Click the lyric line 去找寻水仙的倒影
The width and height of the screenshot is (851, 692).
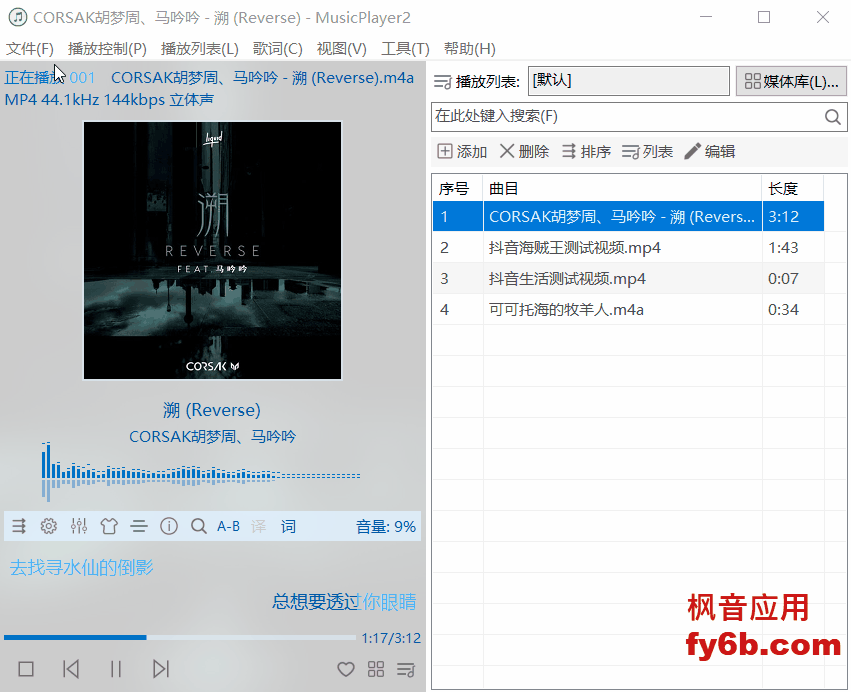pyautogui.click(x=81, y=568)
